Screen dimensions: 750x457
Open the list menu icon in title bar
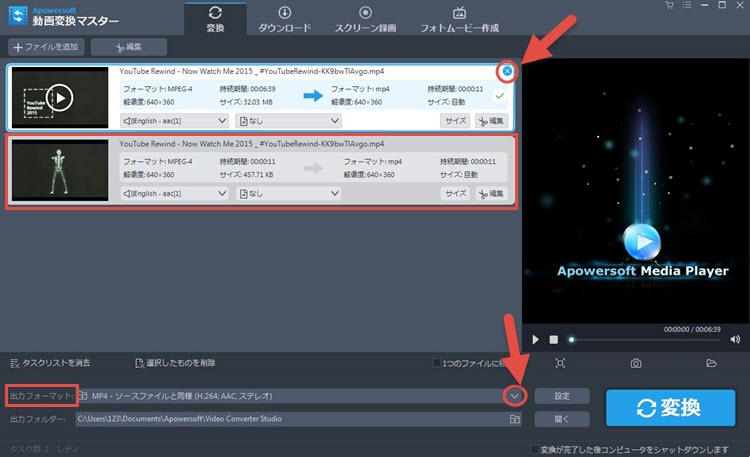[x=687, y=5]
